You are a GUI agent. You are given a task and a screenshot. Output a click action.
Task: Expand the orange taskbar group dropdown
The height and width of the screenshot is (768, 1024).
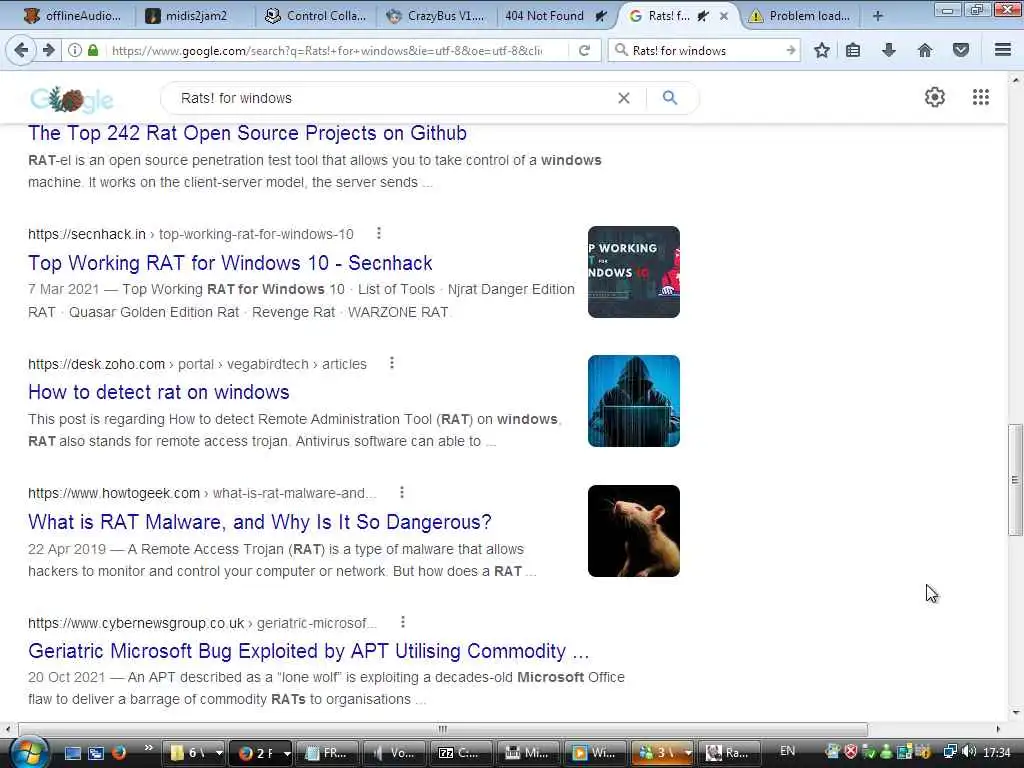(x=688, y=753)
